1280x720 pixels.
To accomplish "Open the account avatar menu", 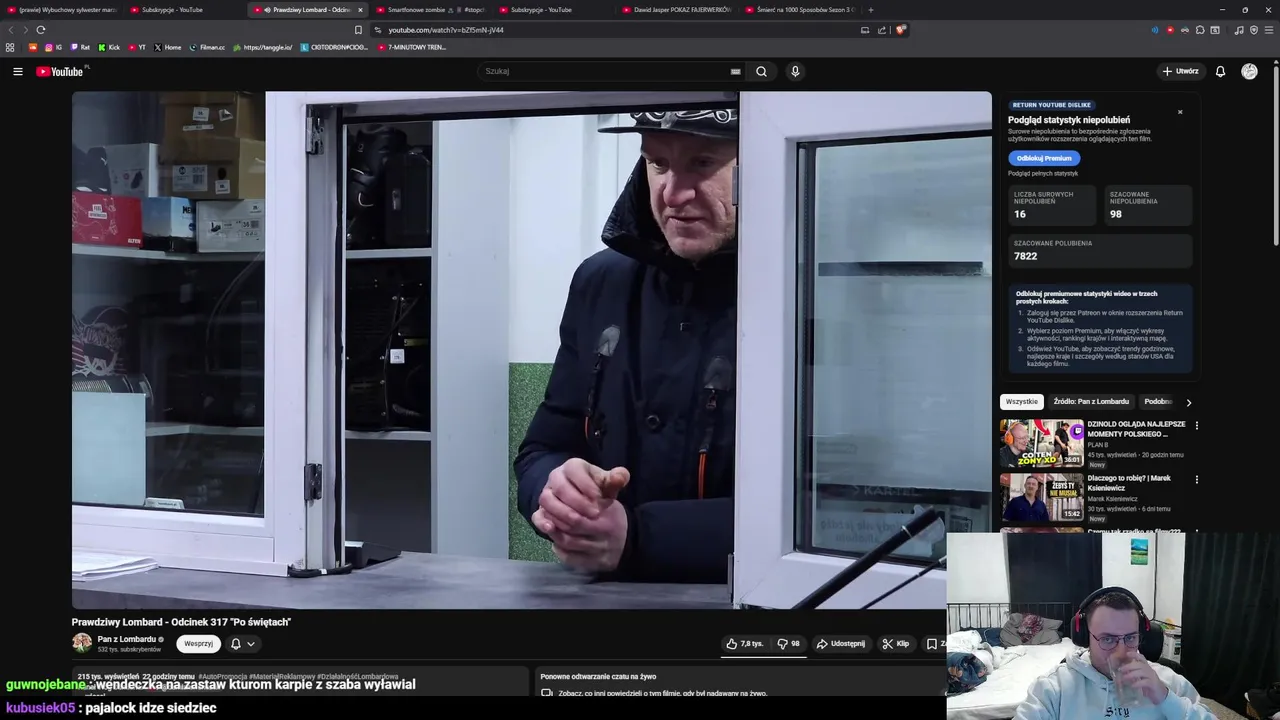I will [x=1249, y=71].
